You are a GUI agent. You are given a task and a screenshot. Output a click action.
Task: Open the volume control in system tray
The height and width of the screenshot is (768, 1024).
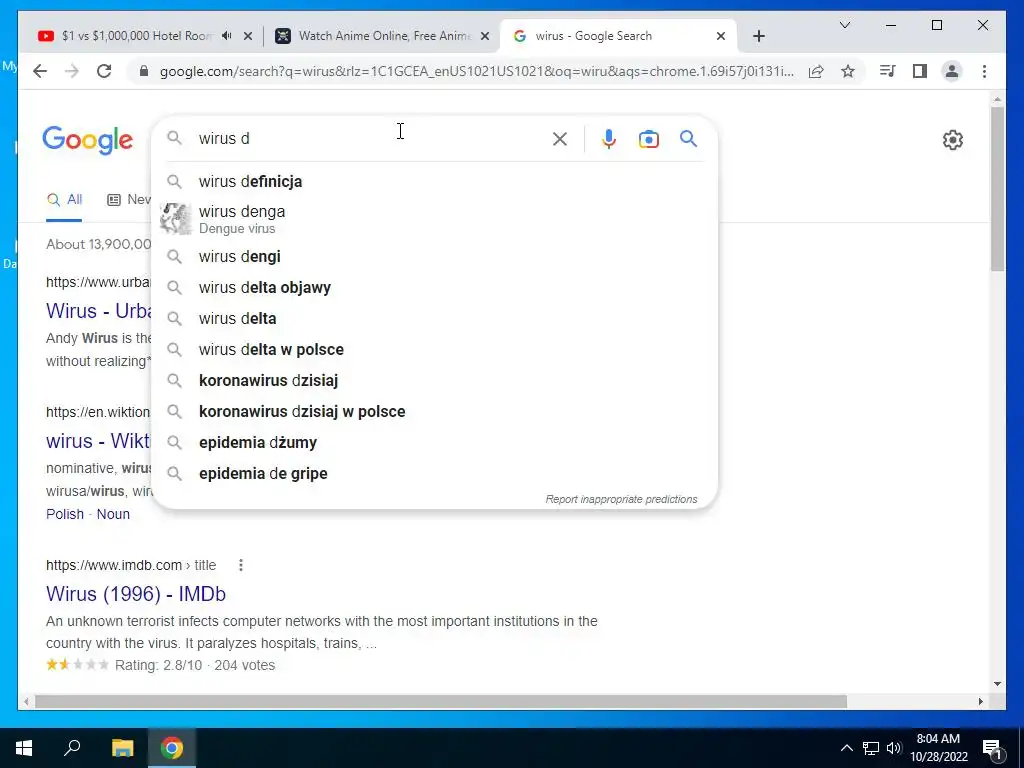point(894,748)
